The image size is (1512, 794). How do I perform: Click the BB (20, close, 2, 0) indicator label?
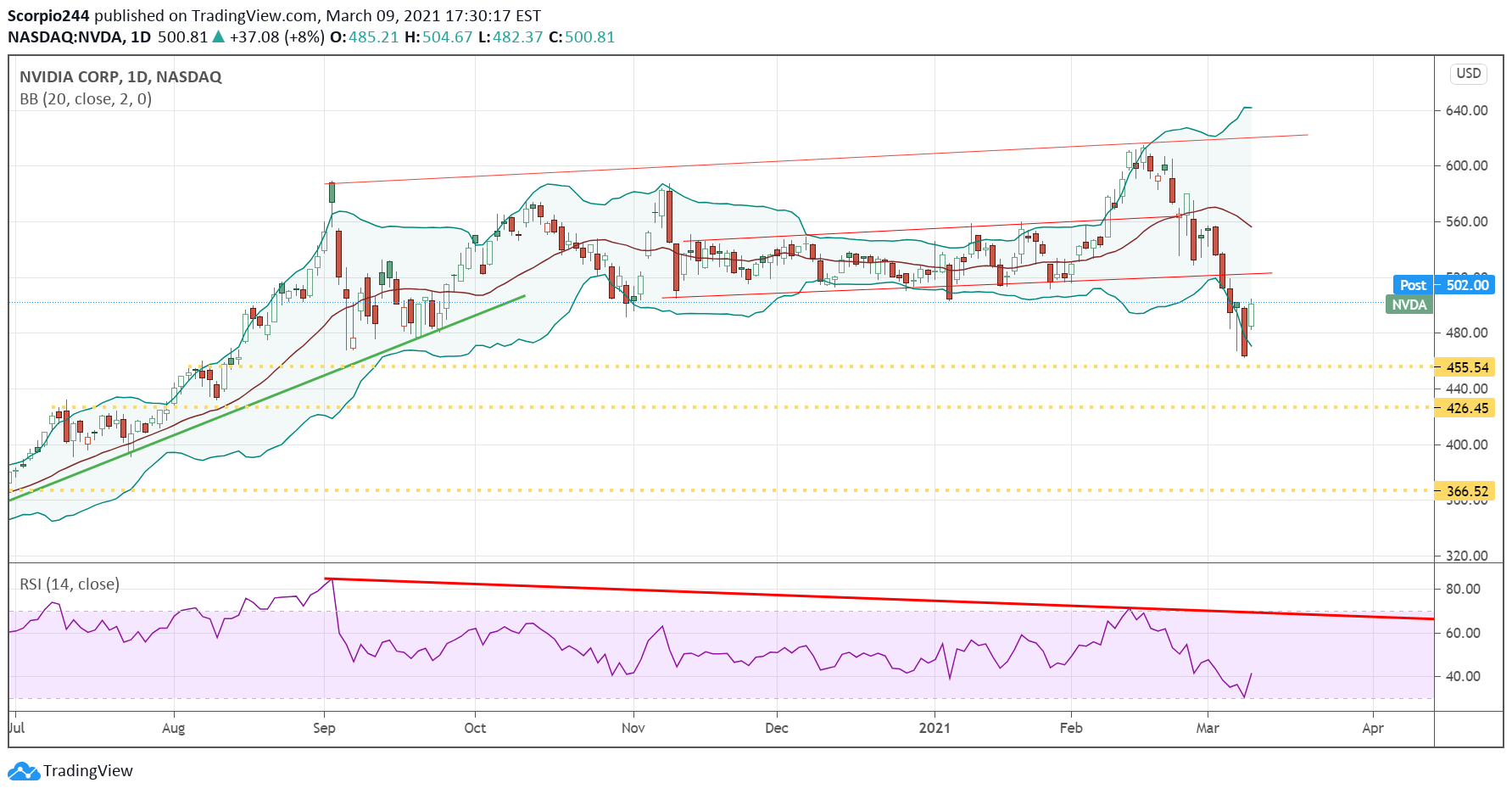point(86,99)
